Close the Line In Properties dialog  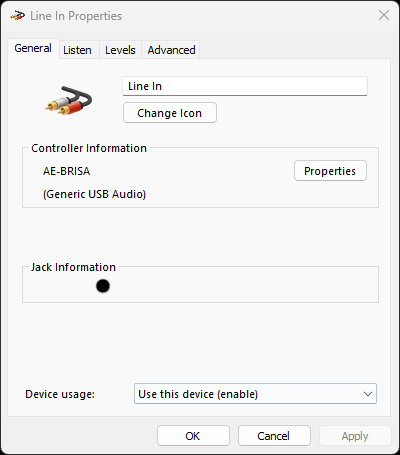click(x=384, y=15)
